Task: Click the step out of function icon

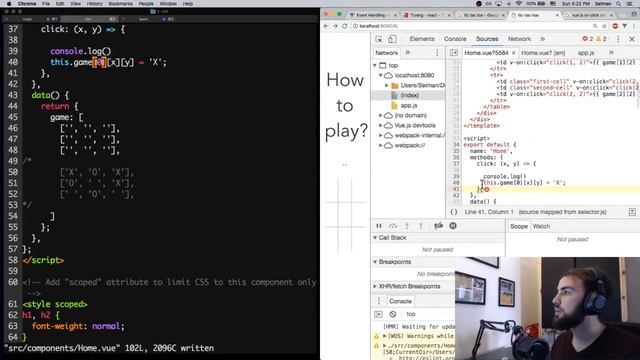Action: point(421,226)
